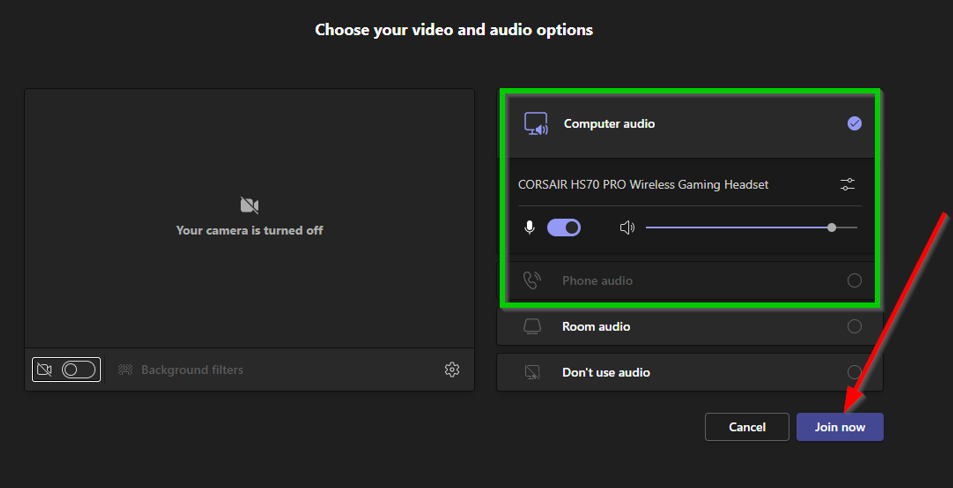This screenshot has height=488, width=953.
Task: Click the speaker volume icon
Action: (627, 228)
